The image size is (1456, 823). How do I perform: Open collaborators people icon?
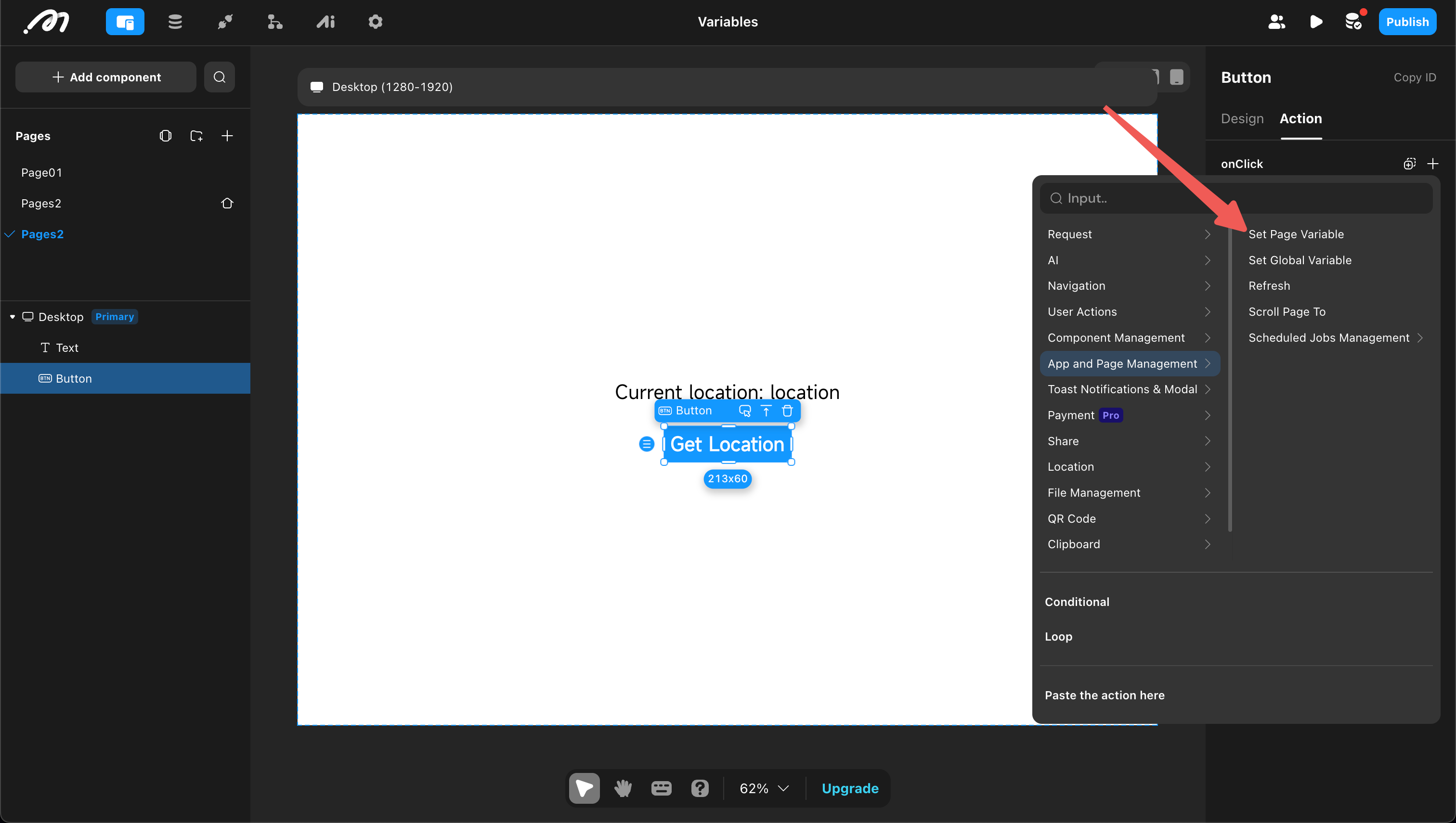tap(1277, 22)
